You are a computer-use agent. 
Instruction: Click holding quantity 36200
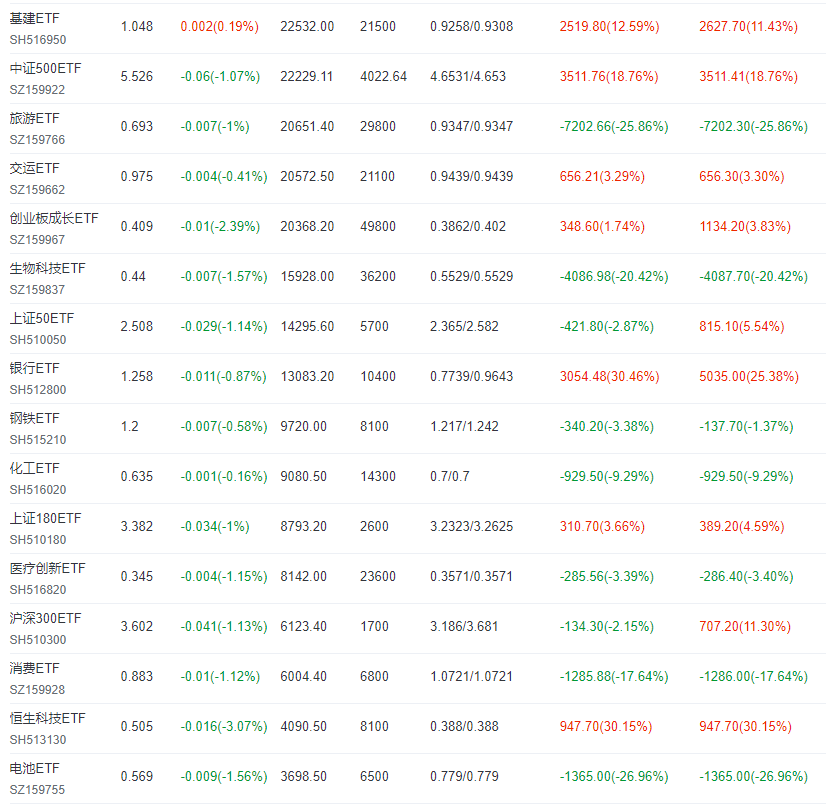[378, 277]
